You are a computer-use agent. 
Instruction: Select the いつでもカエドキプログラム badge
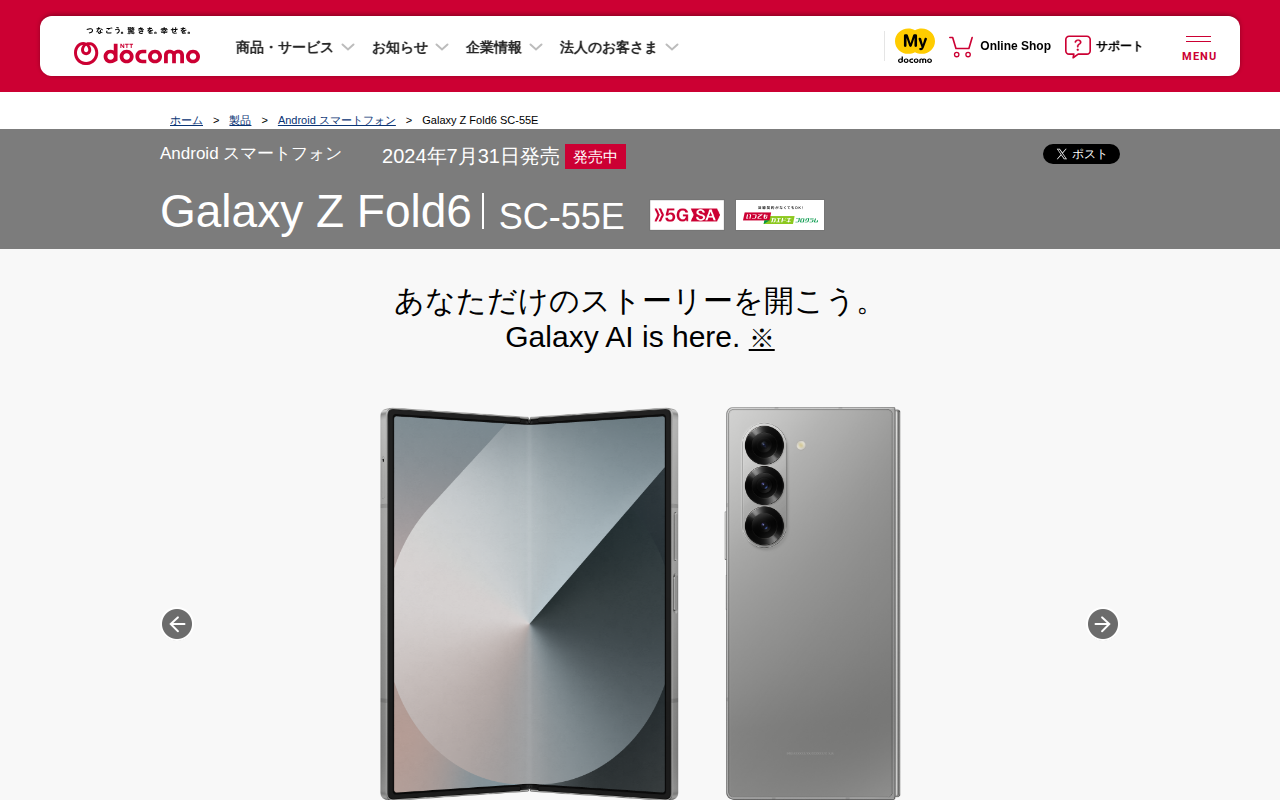point(780,215)
